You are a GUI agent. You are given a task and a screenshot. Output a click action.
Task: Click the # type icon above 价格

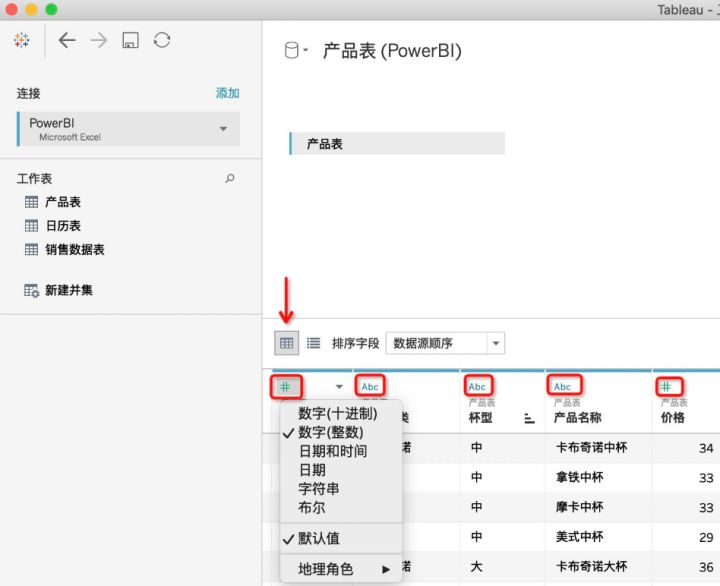pos(666,386)
